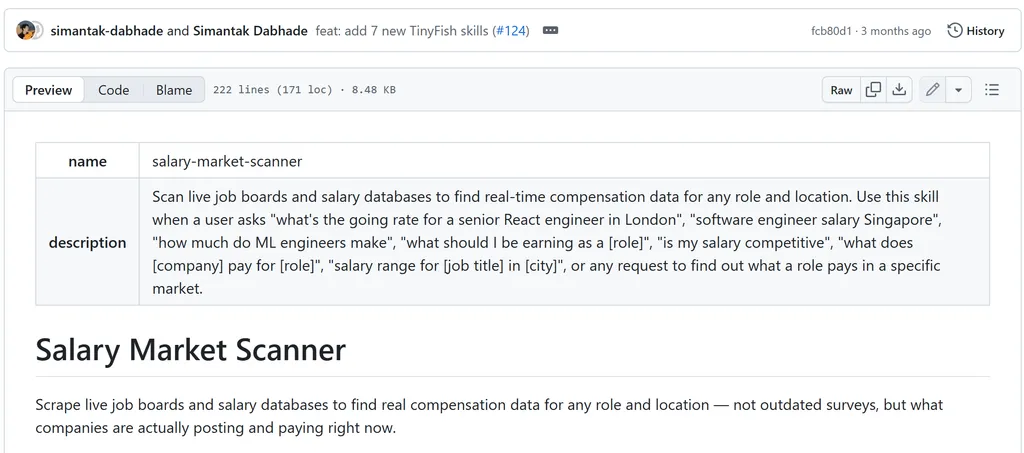This screenshot has height=453, width=1024.
Task: Open file History
Action: pyautogui.click(x=976, y=31)
